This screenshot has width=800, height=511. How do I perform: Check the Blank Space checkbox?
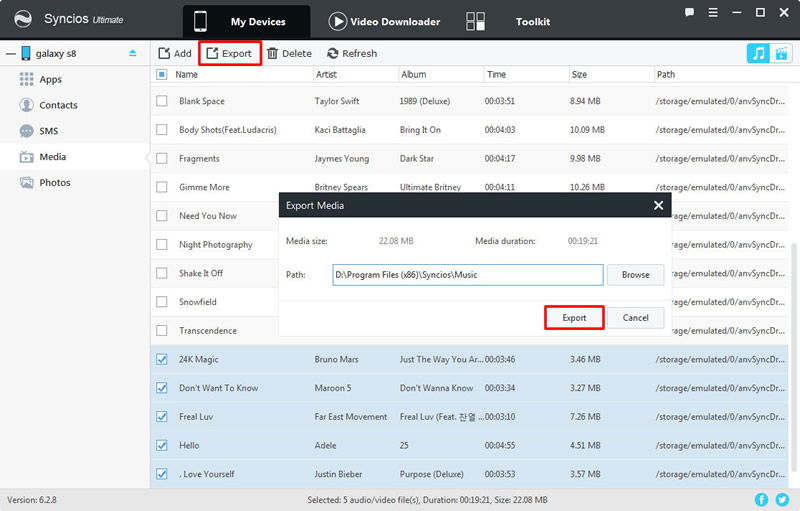pyautogui.click(x=162, y=101)
